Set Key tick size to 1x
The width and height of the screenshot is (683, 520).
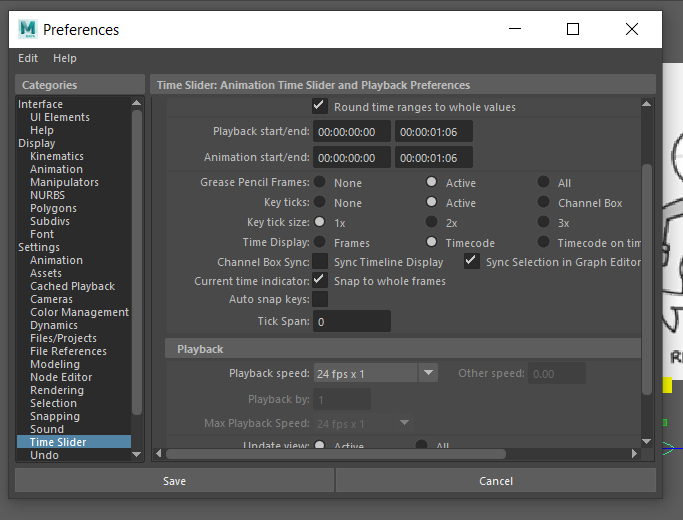pyautogui.click(x=320, y=222)
